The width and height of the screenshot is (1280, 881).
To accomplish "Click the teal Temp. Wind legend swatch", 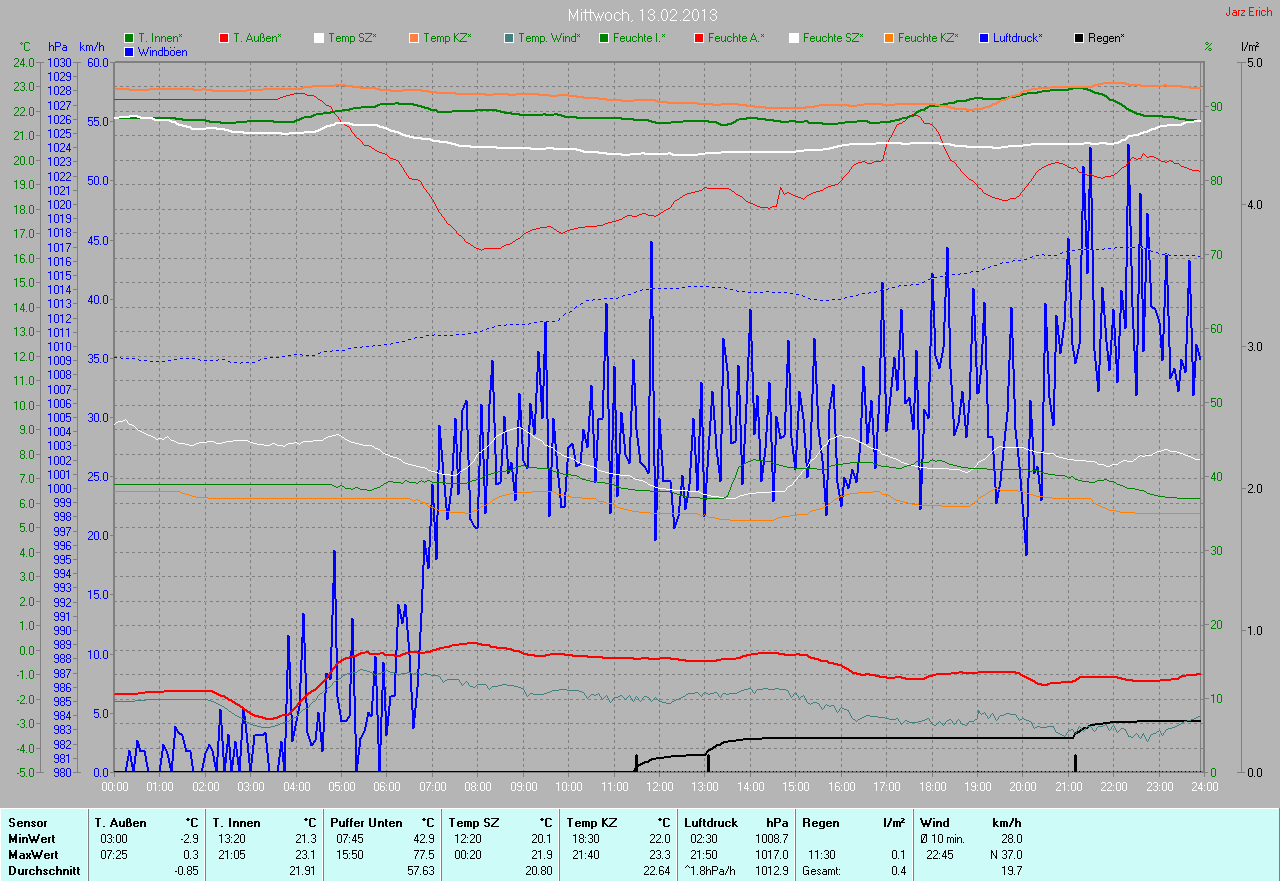I will click(x=509, y=38).
